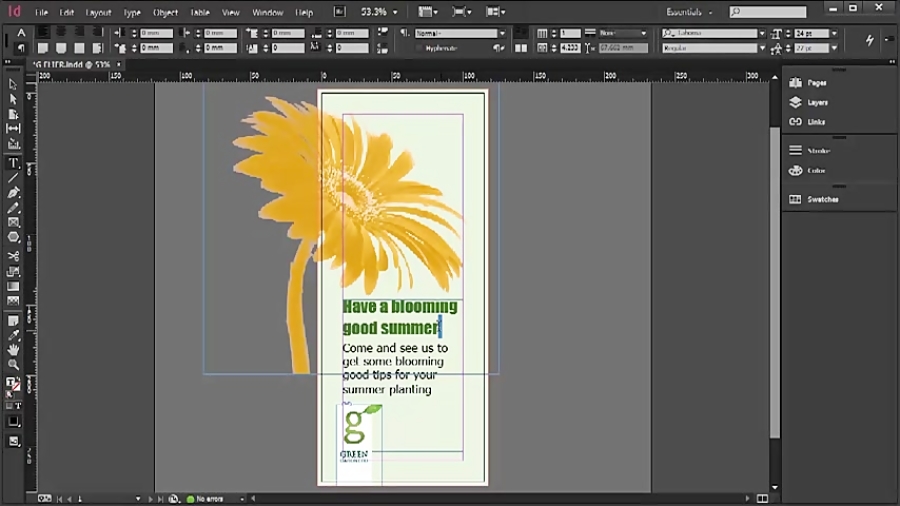
Task: Select the Selection tool arrow
Action: (x=13, y=84)
